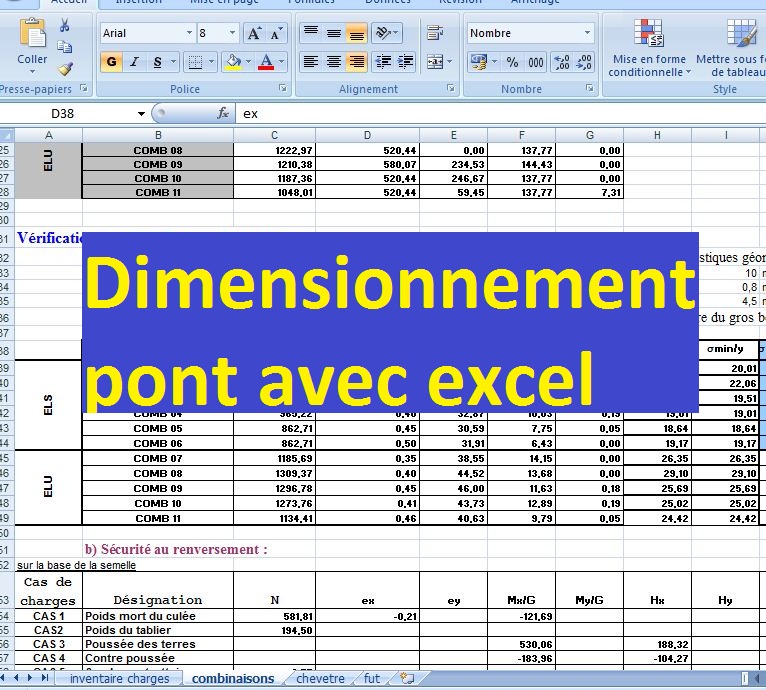Open font size 8 dropdown
The height and width of the screenshot is (690, 766).
click(232, 33)
